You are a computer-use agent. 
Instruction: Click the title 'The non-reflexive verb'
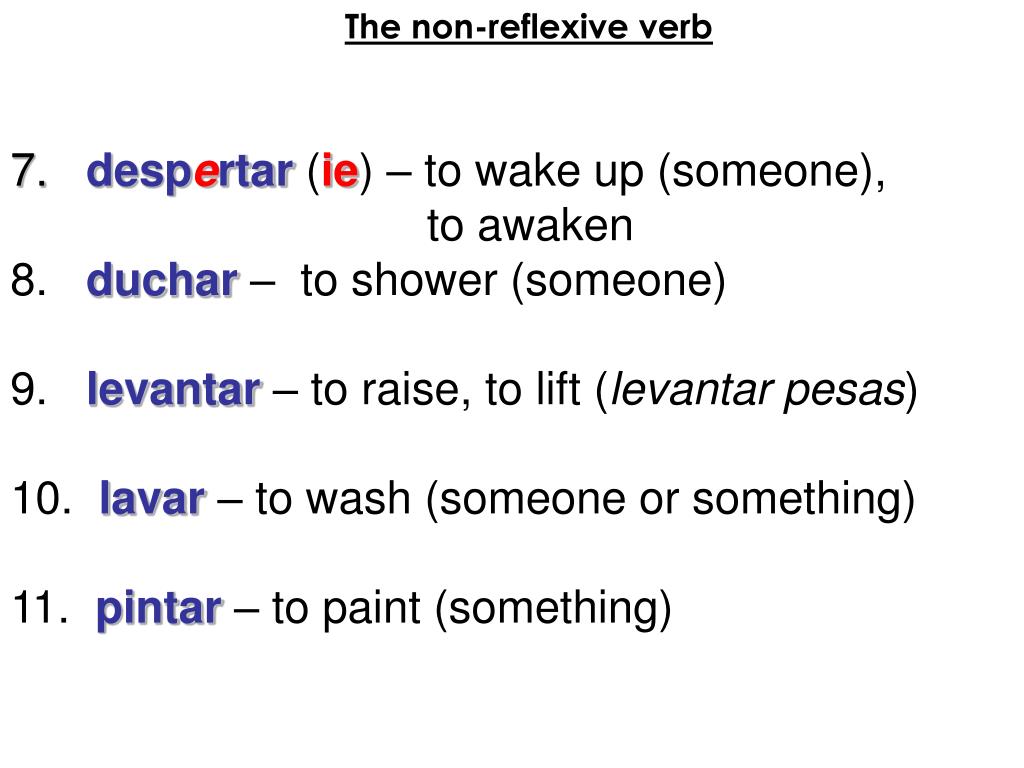click(528, 28)
